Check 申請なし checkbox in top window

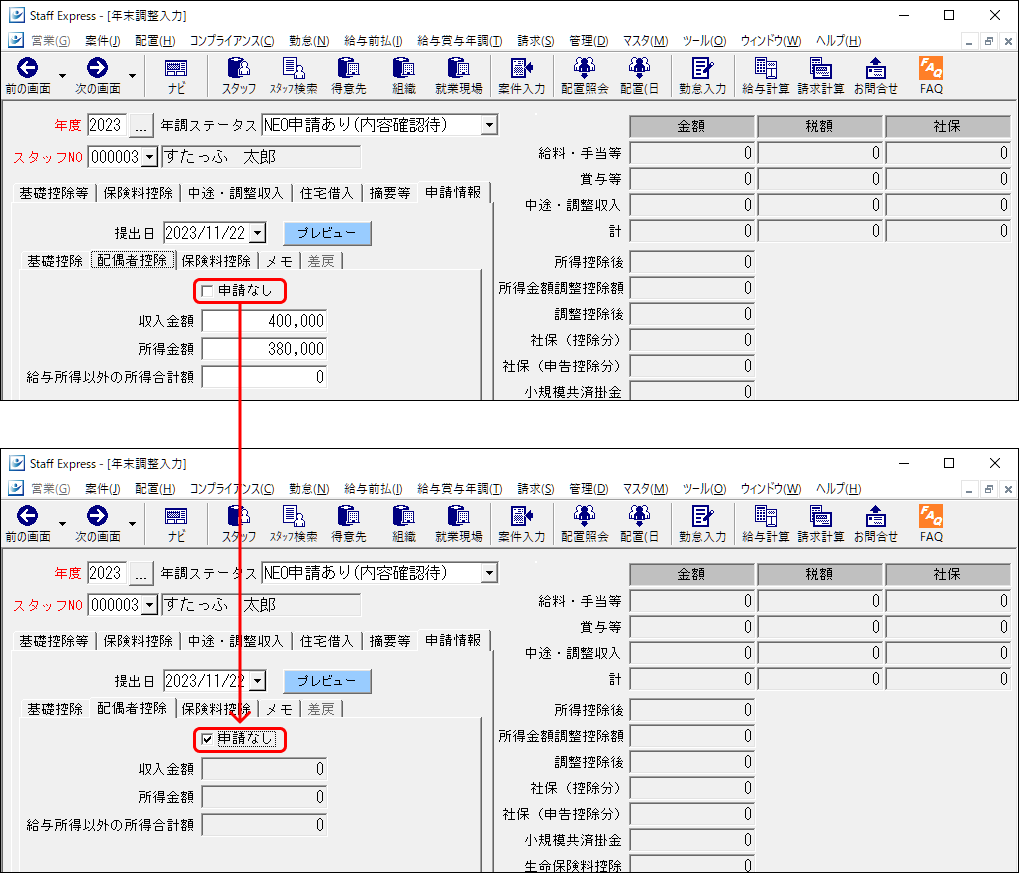[x=207, y=291]
